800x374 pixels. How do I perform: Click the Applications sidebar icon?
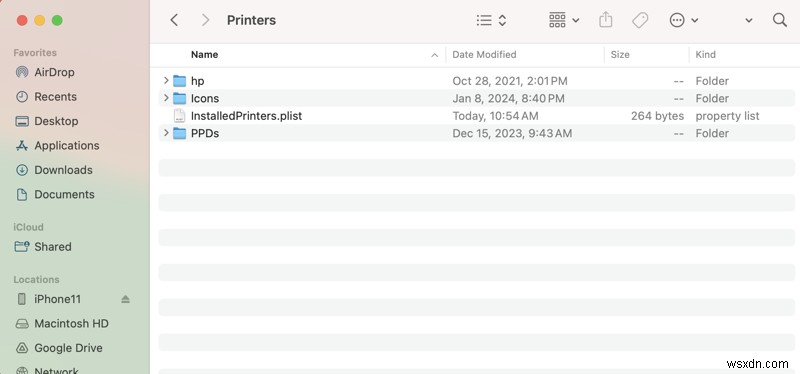tap(22, 145)
